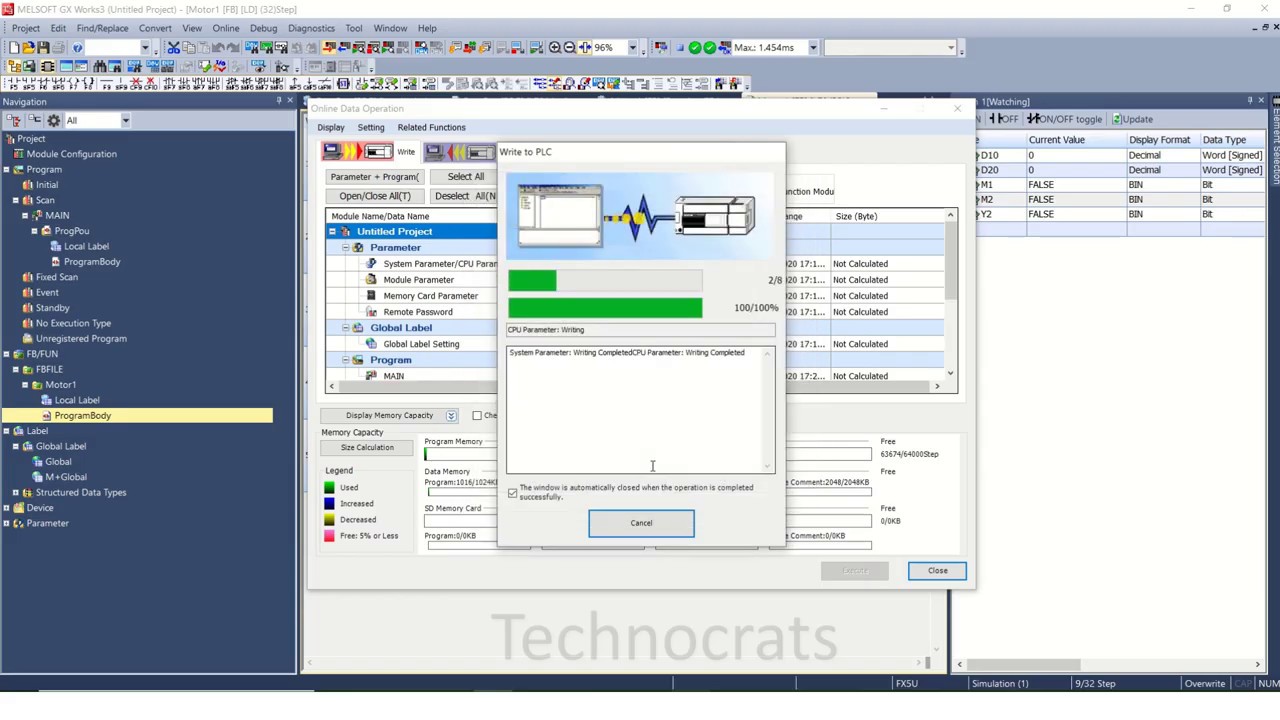Click the Global Label Setting row icon
The height and width of the screenshot is (720, 1280).
pos(371,344)
